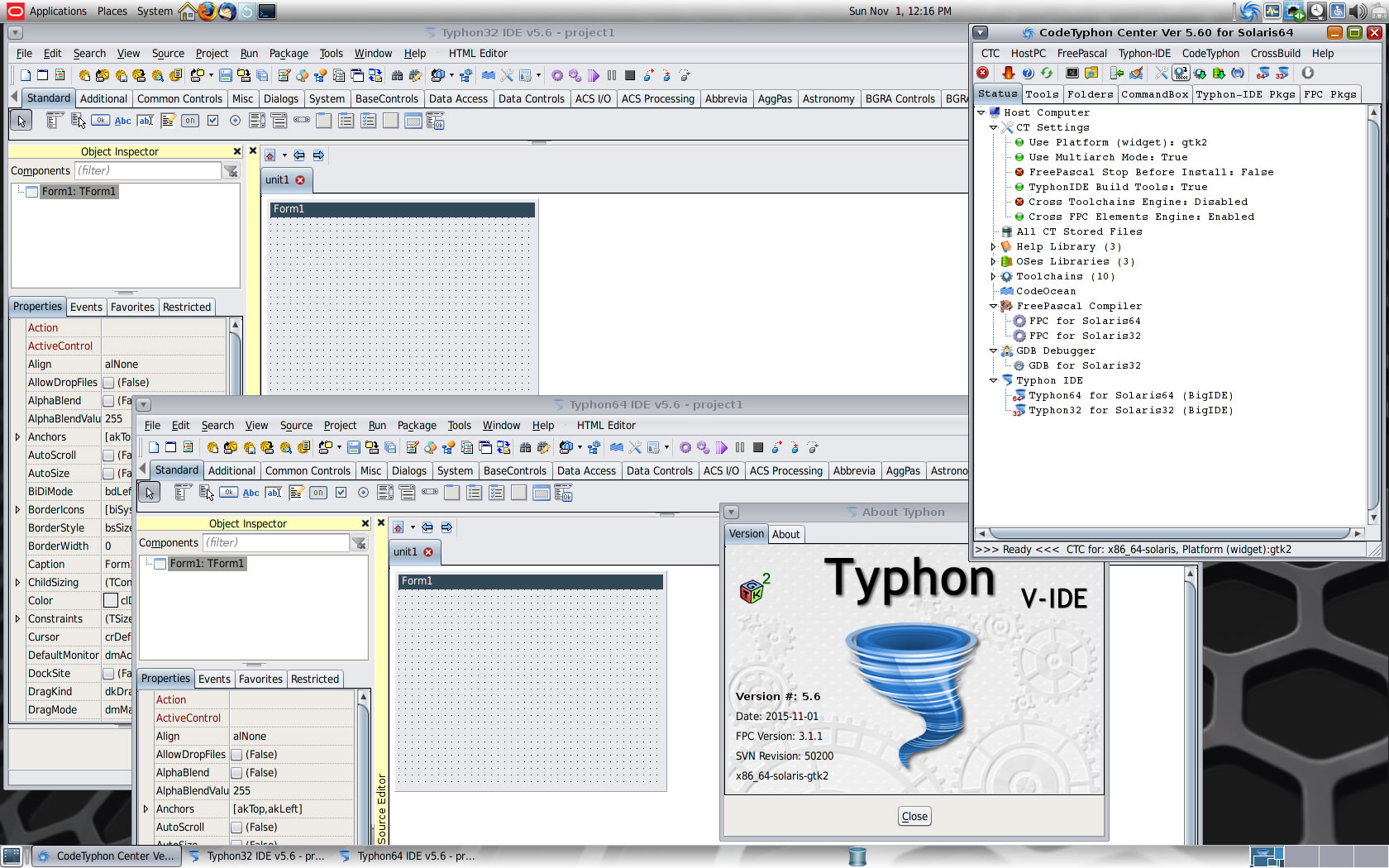The height and width of the screenshot is (868, 1389).
Task: Select the TRadioButton component in Typhon64 palette
Action: 363,493
